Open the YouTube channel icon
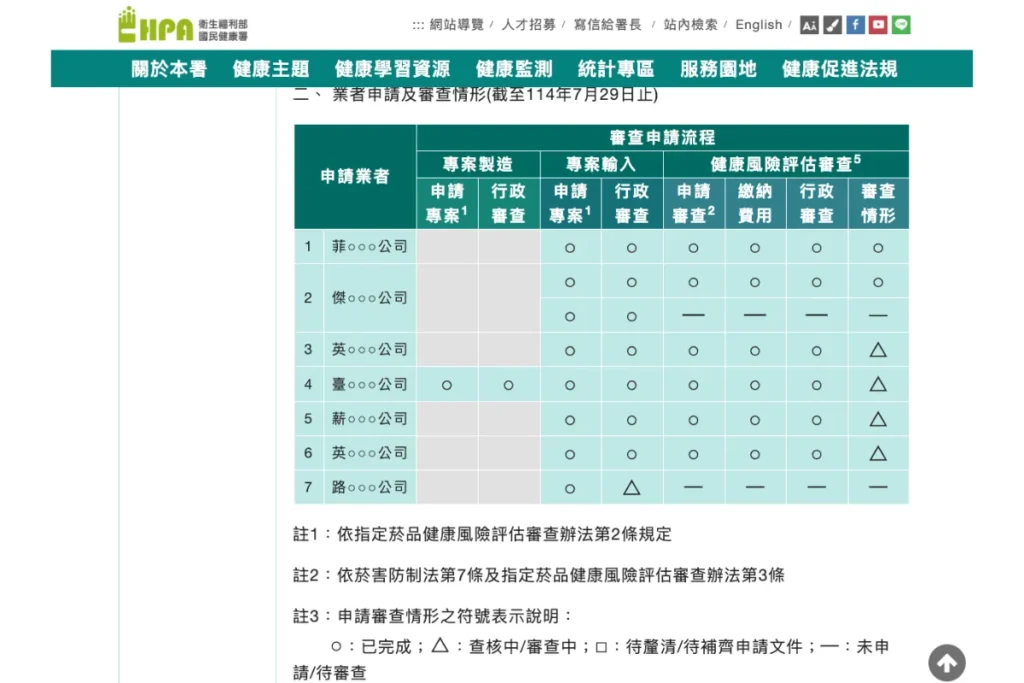Screen dimensions: 1024x683 (878, 25)
